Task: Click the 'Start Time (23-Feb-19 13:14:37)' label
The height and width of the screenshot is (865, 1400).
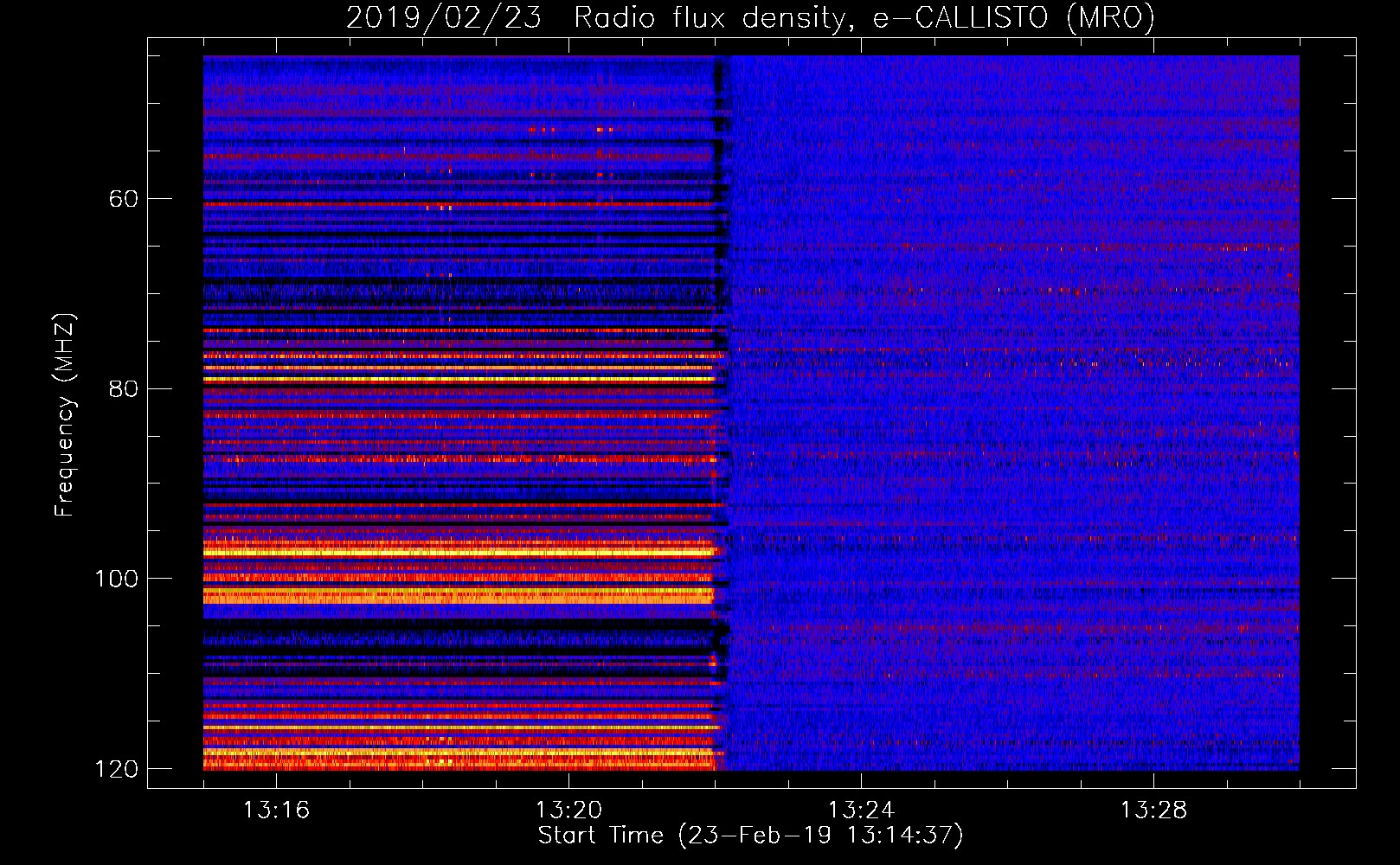Action: click(750, 836)
